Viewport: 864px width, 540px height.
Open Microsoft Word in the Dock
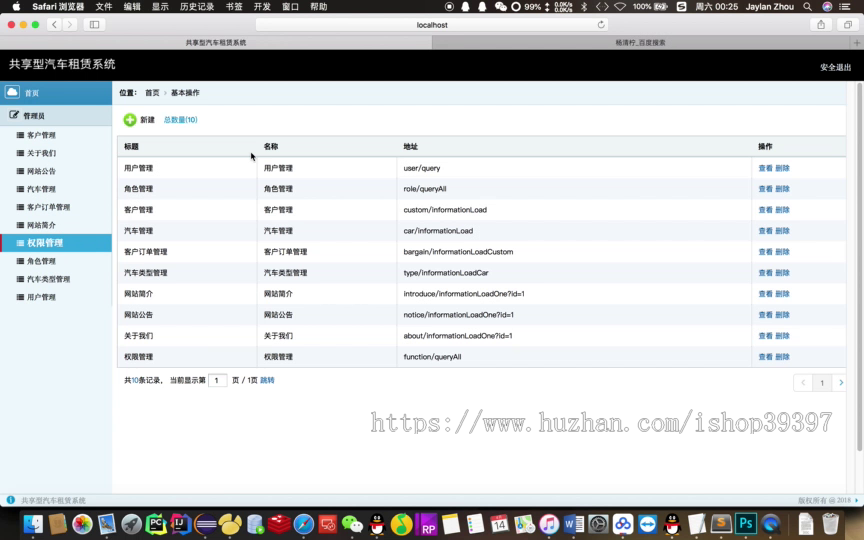(574, 524)
